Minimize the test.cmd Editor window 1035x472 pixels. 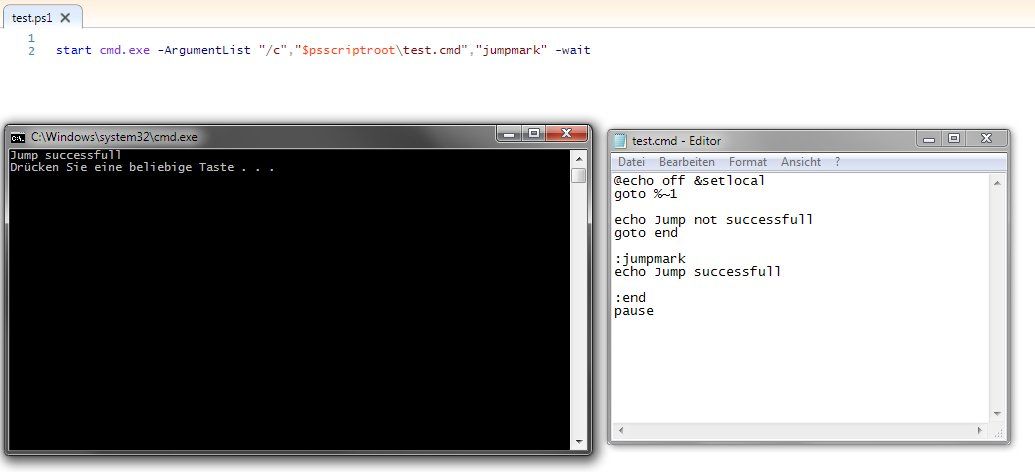(929, 139)
